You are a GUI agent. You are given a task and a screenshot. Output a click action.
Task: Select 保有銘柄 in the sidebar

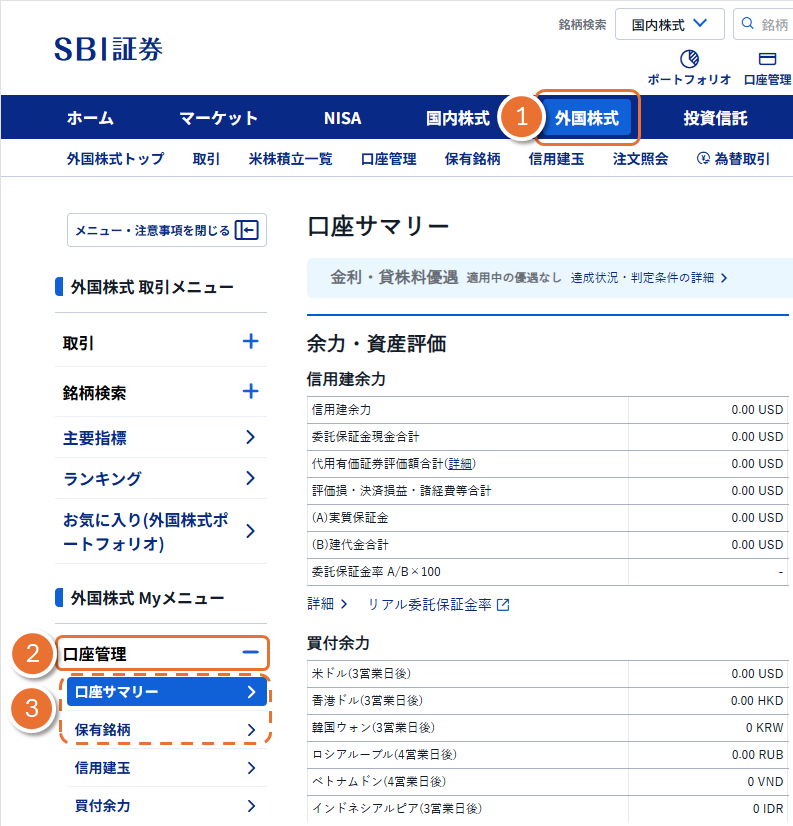pos(165,730)
